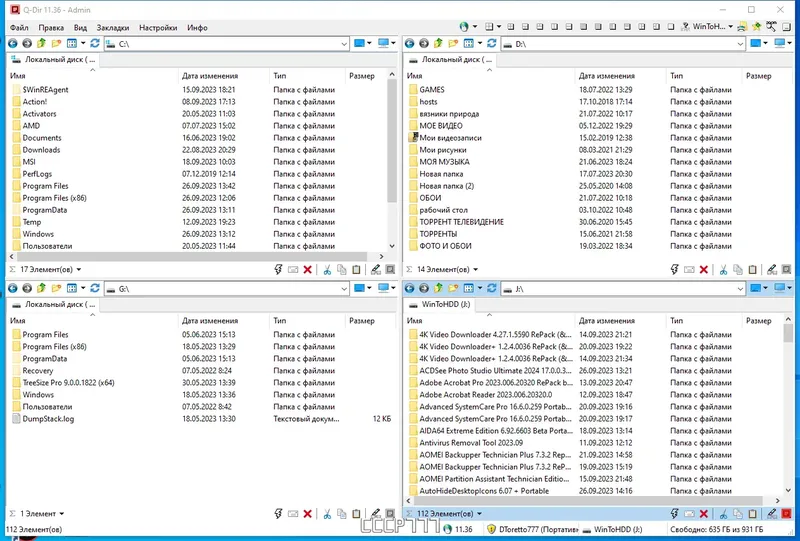Delete selection with red X in C:\ pane
This screenshot has height=541, width=800.
307,269
